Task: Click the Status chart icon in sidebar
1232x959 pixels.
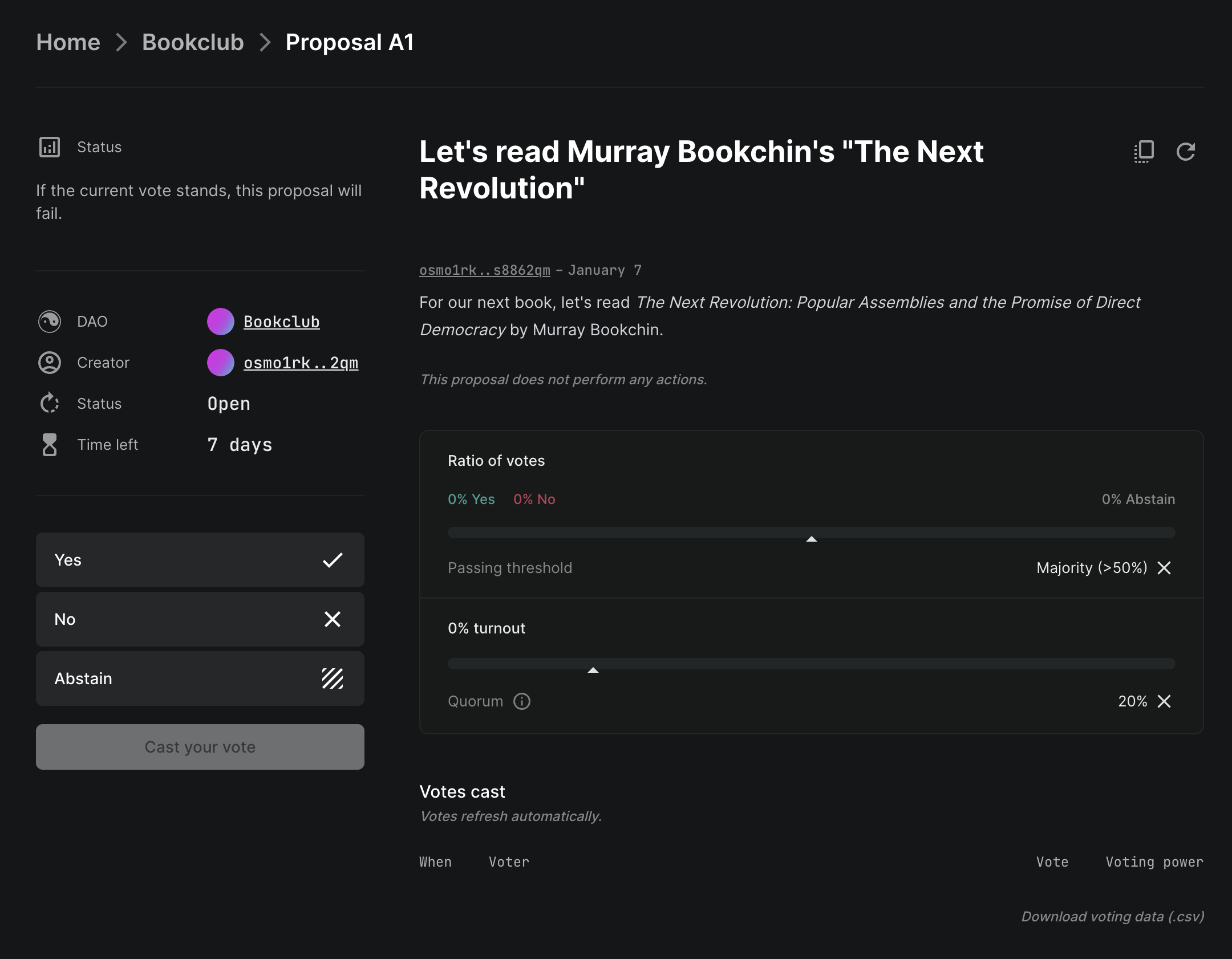Action: click(50, 147)
